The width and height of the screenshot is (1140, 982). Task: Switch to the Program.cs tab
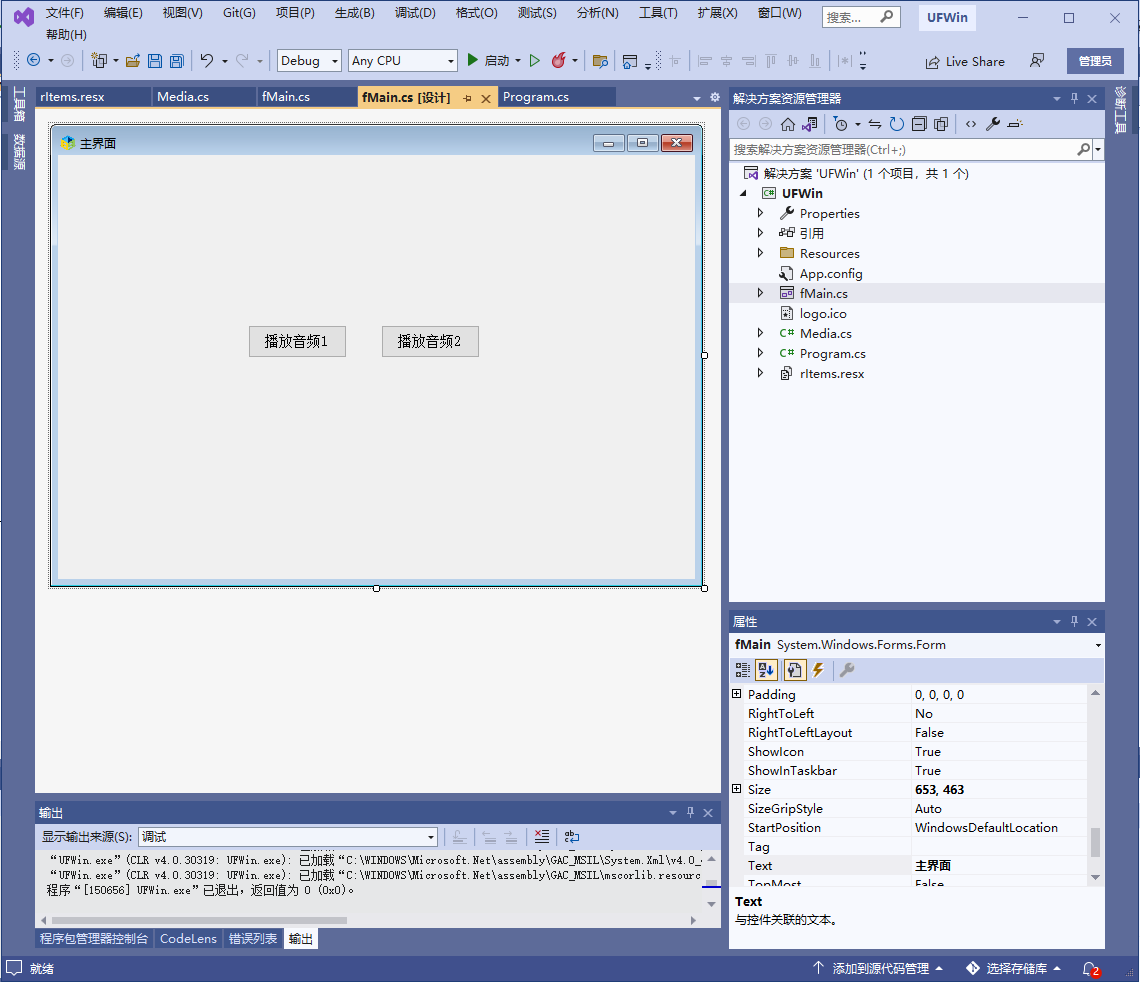[536, 97]
